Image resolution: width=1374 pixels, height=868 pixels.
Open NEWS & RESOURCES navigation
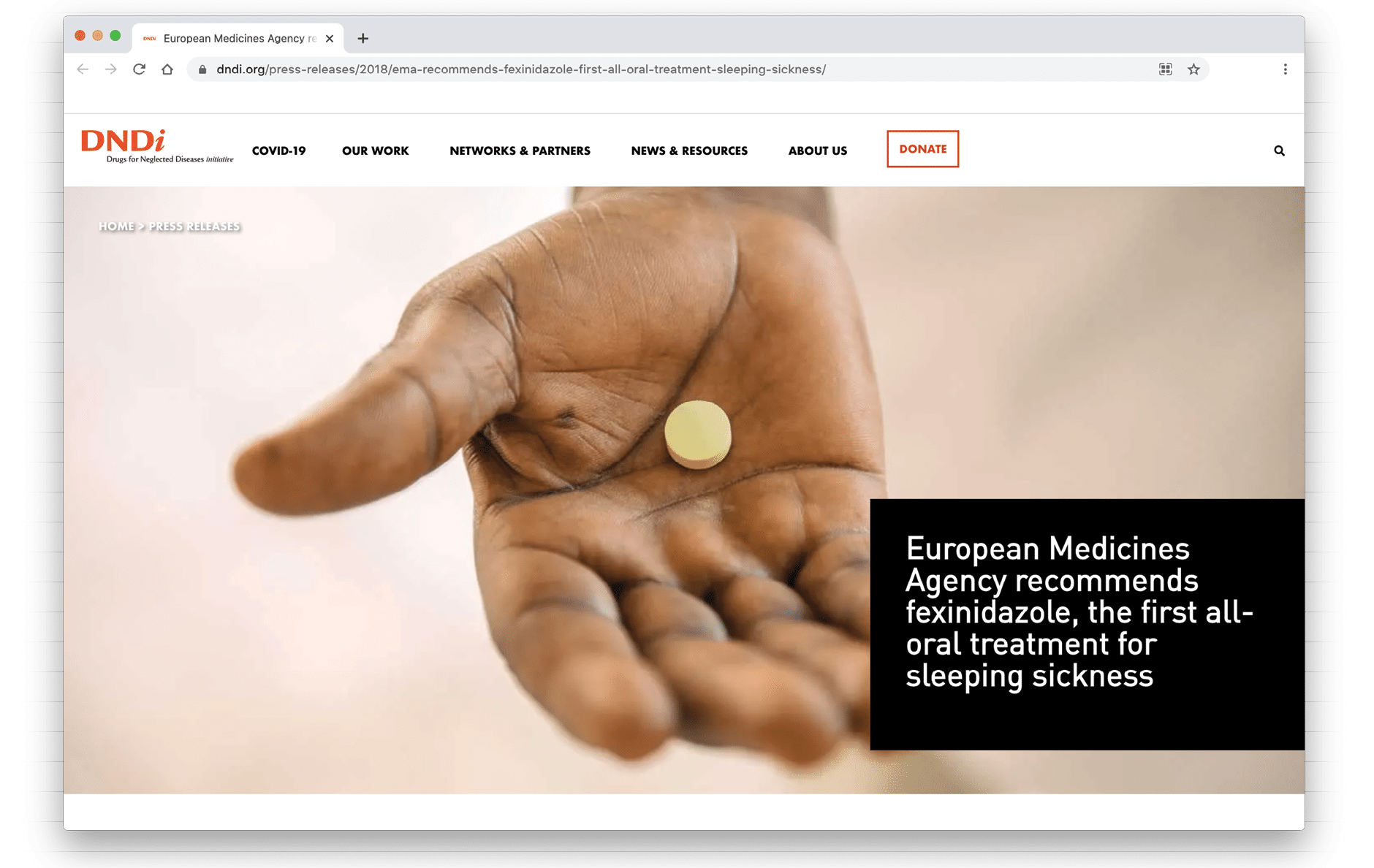(x=689, y=151)
